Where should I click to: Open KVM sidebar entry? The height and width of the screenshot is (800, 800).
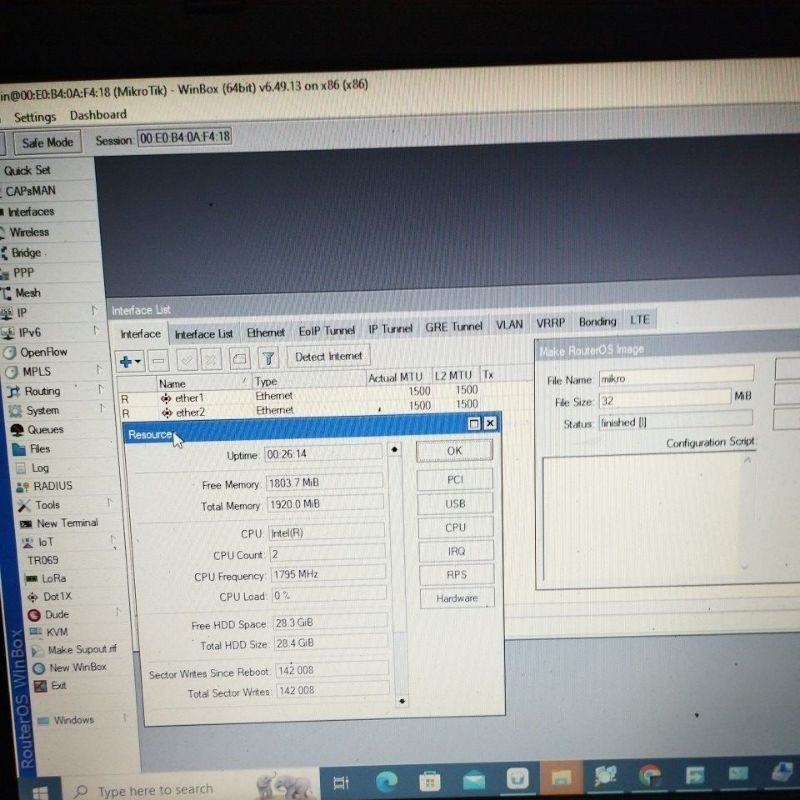coord(49,632)
